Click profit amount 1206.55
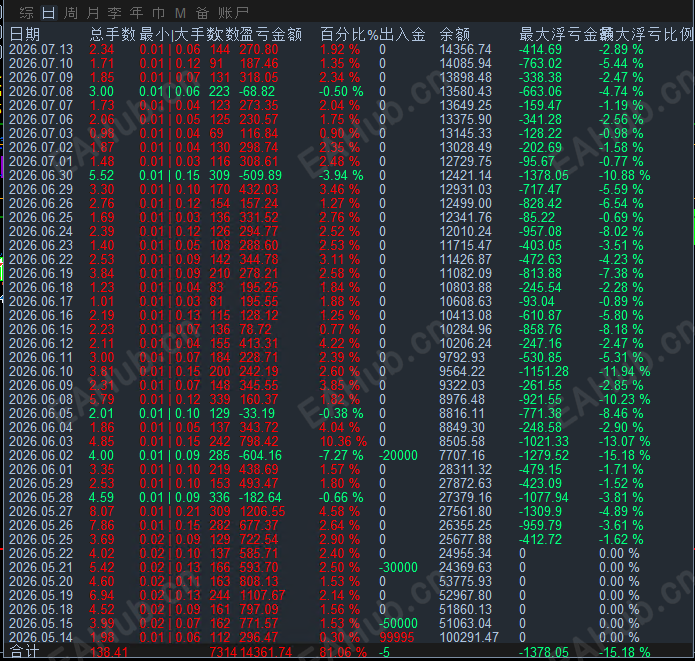Viewport: 695px width, 661px height. pos(262,511)
